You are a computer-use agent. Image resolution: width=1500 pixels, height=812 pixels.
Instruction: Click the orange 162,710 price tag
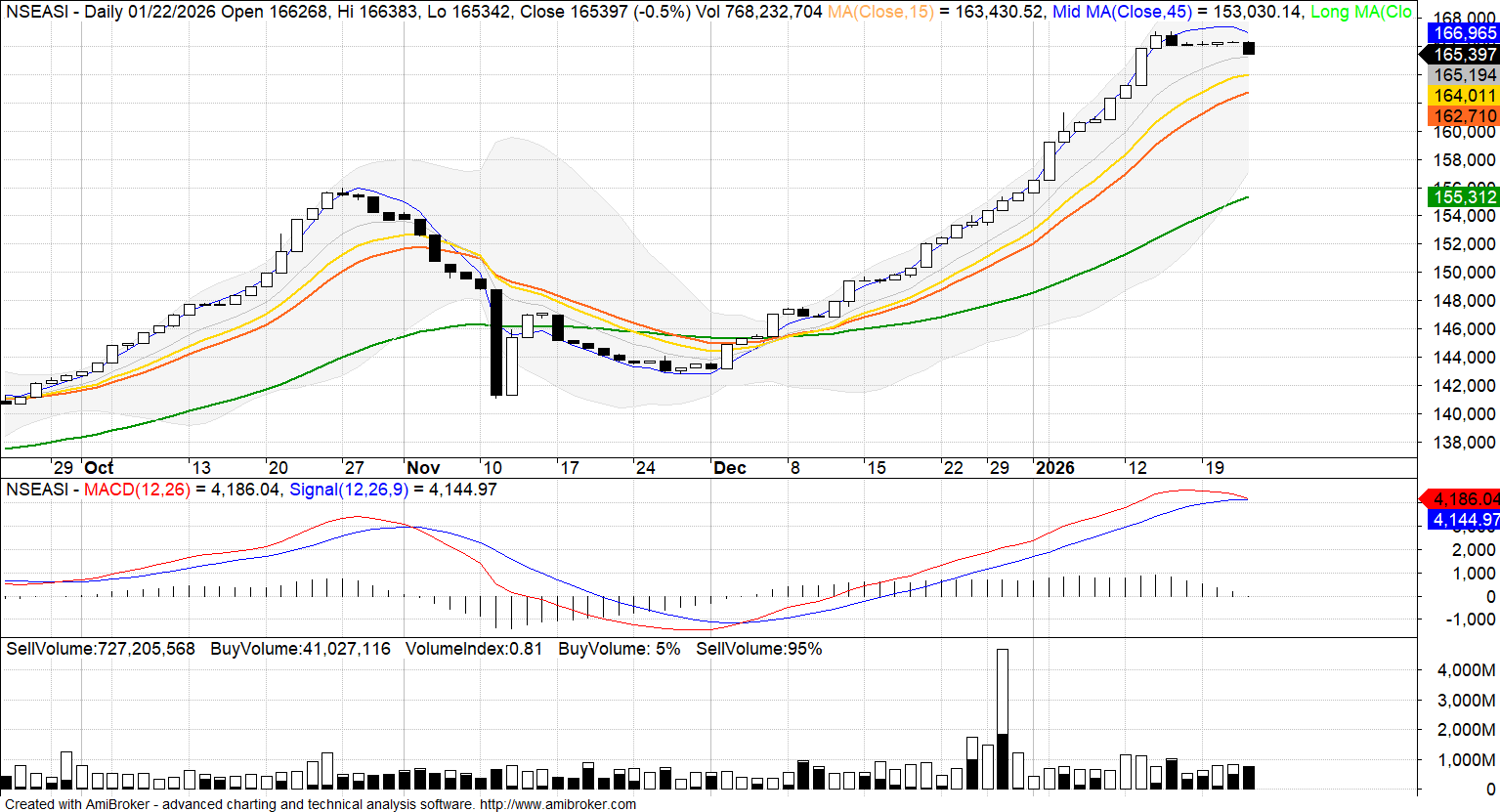tap(1464, 116)
